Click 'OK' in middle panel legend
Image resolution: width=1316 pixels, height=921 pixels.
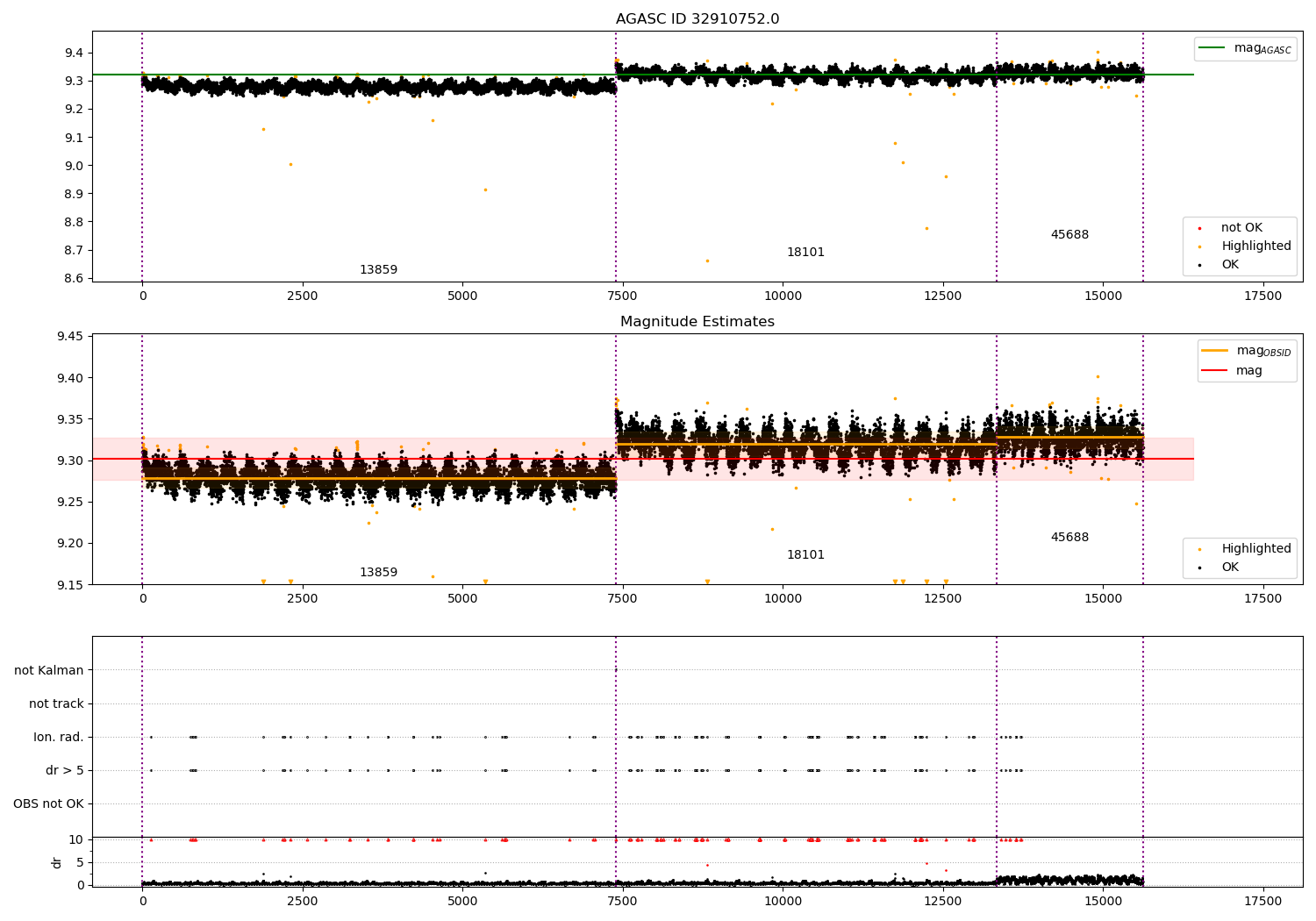(1230, 568)
